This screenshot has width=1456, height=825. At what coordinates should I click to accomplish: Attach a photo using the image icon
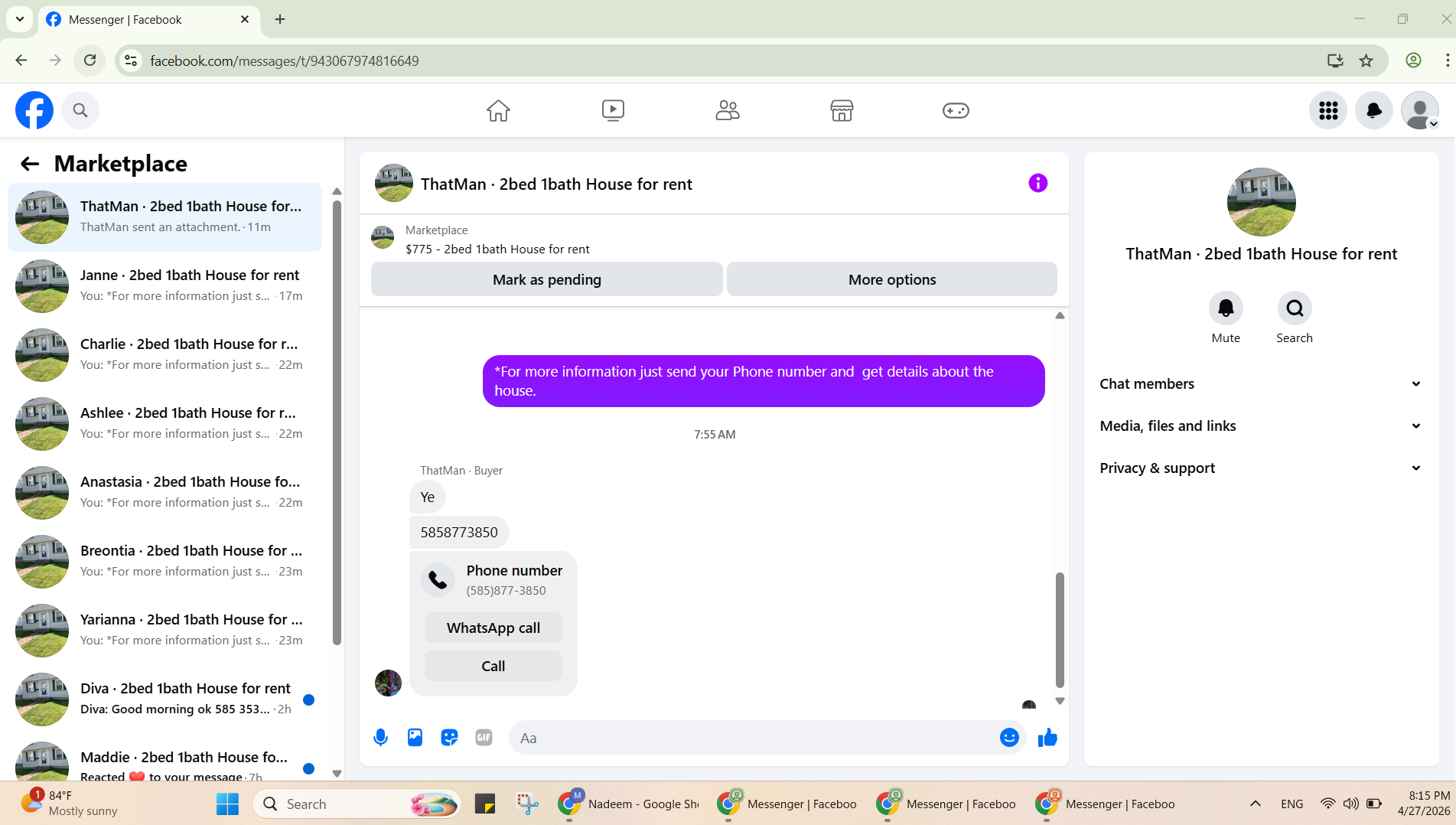[x=415, y=738]
